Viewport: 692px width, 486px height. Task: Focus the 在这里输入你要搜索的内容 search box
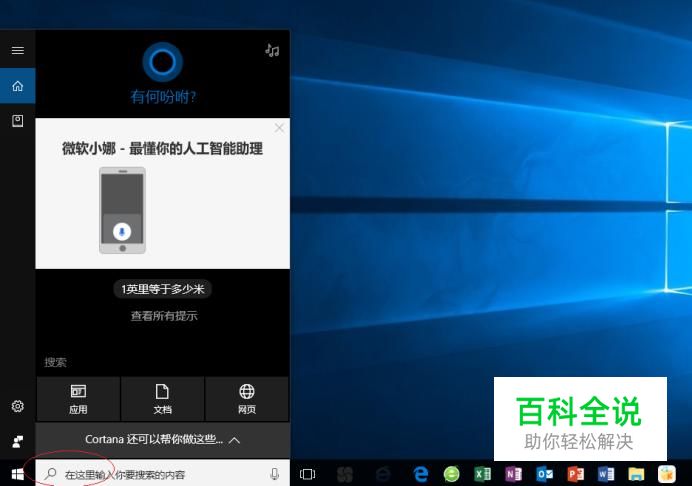tap(163, 474)
